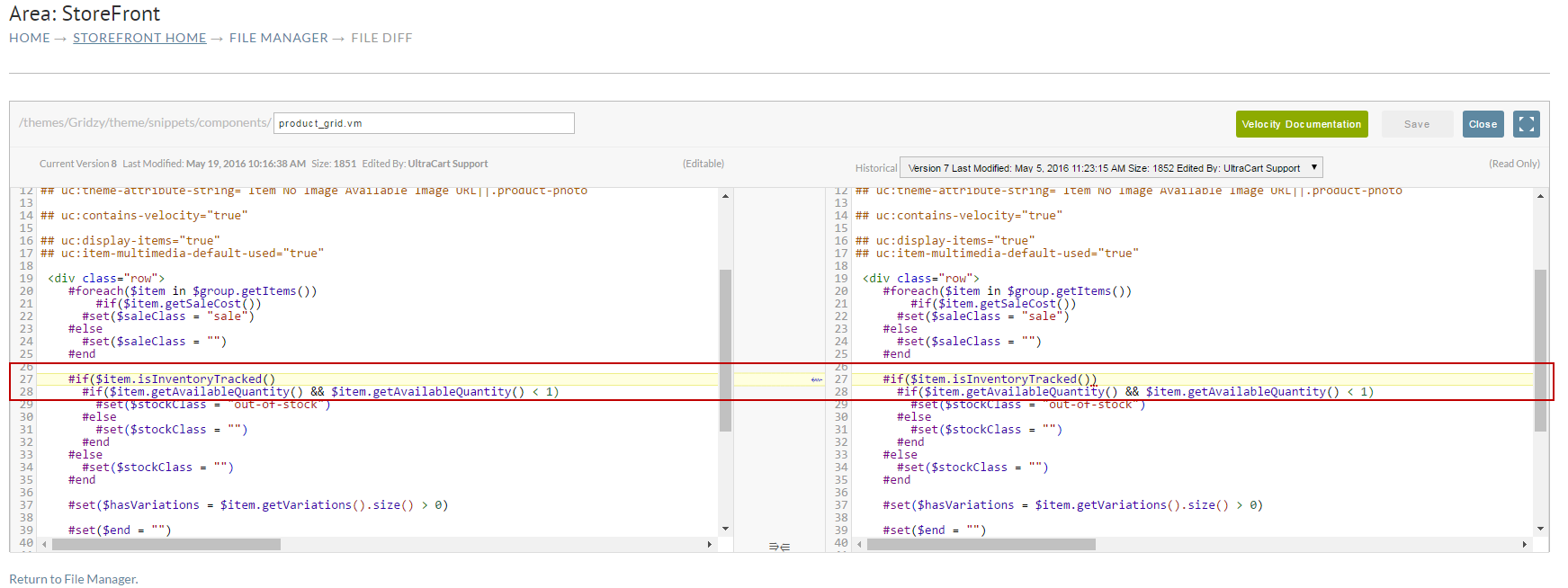Click the merge arrow between line 27

pyautogui.click(x=817, y=379)
